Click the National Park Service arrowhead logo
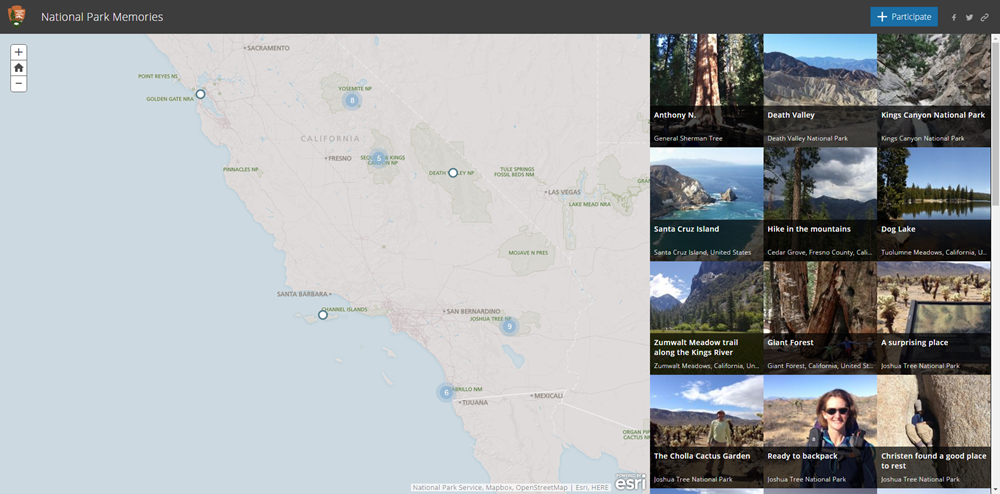 [x=17, y=16]
